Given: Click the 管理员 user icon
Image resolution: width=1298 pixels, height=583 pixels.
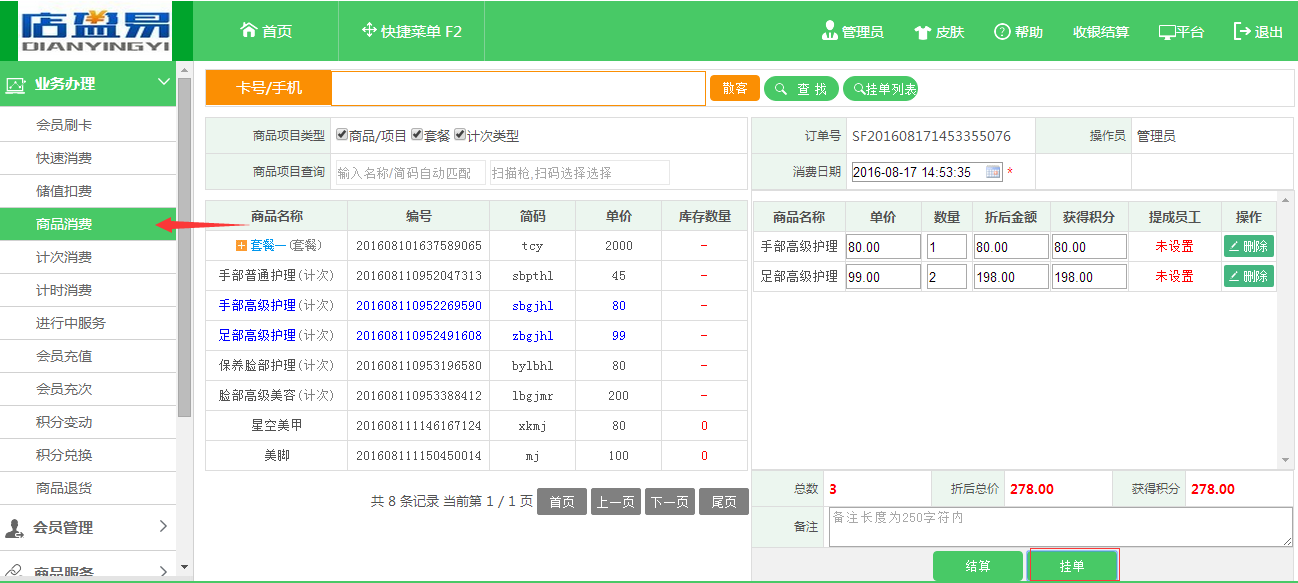Looking at the screenshot, I should [x=829, y=31].
